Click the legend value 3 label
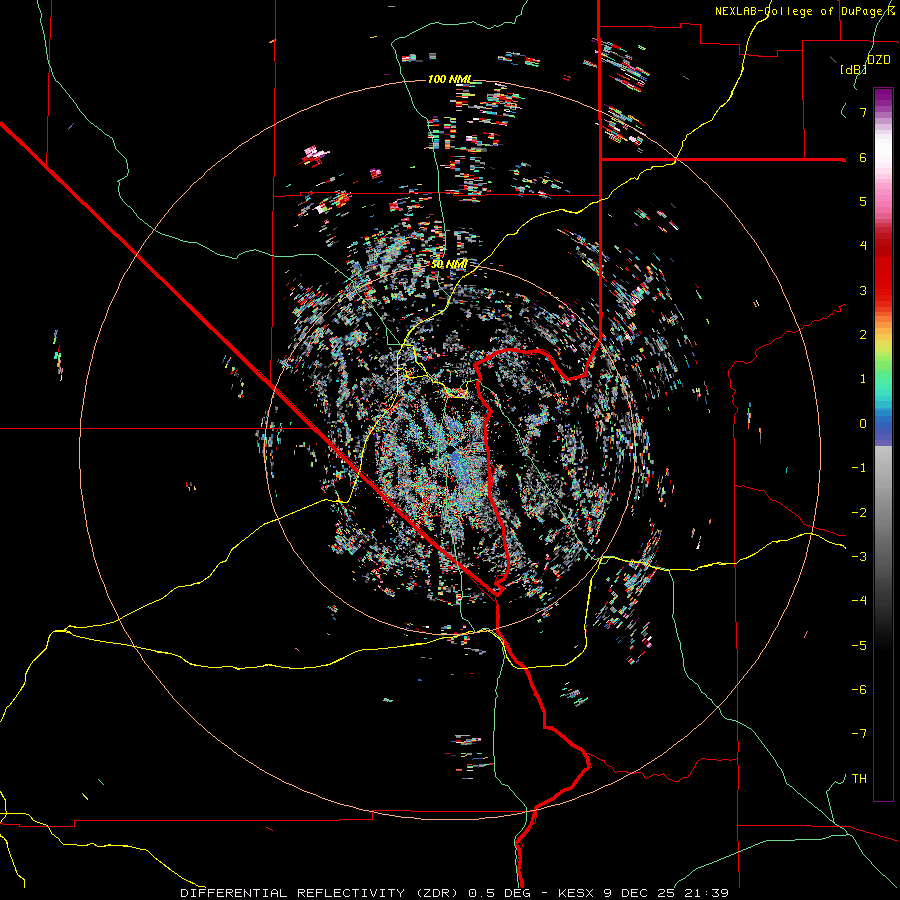Viewport: 900px width, 900px height. tap(863, 290)
